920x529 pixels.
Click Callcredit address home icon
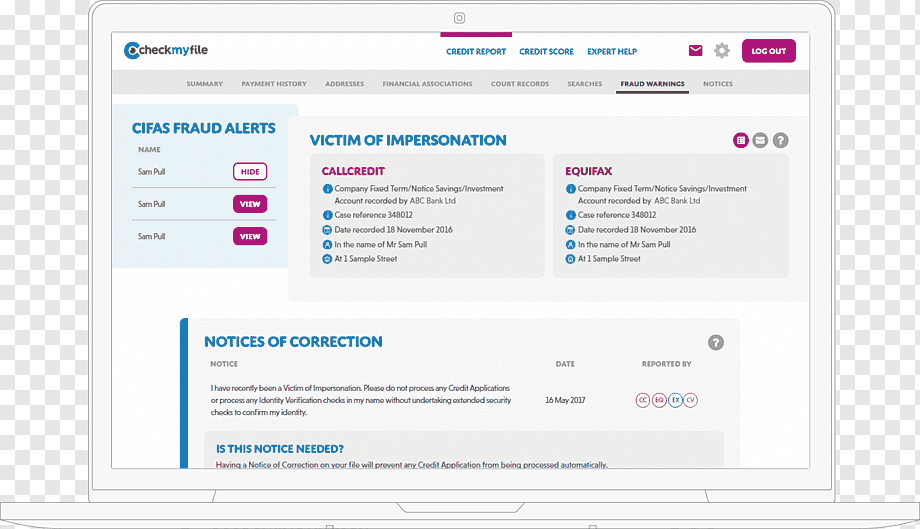tap(327, 259)
